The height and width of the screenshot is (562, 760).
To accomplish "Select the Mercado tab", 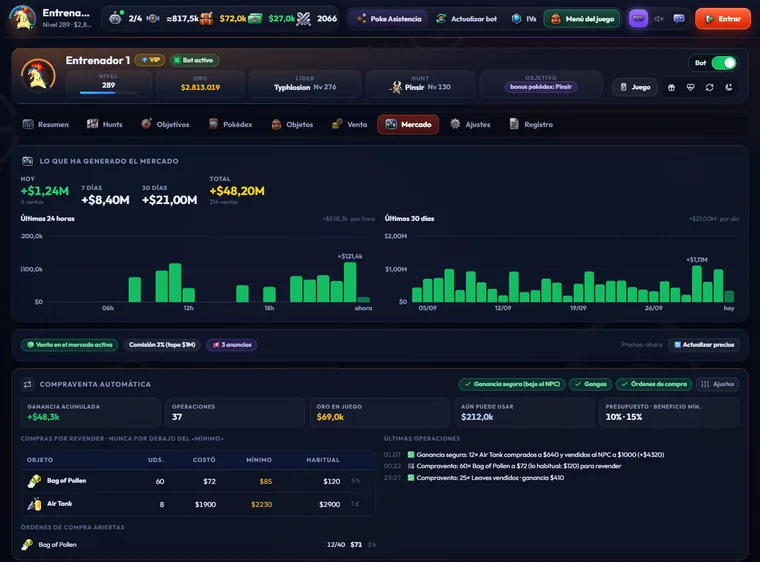I will point(408,125).
